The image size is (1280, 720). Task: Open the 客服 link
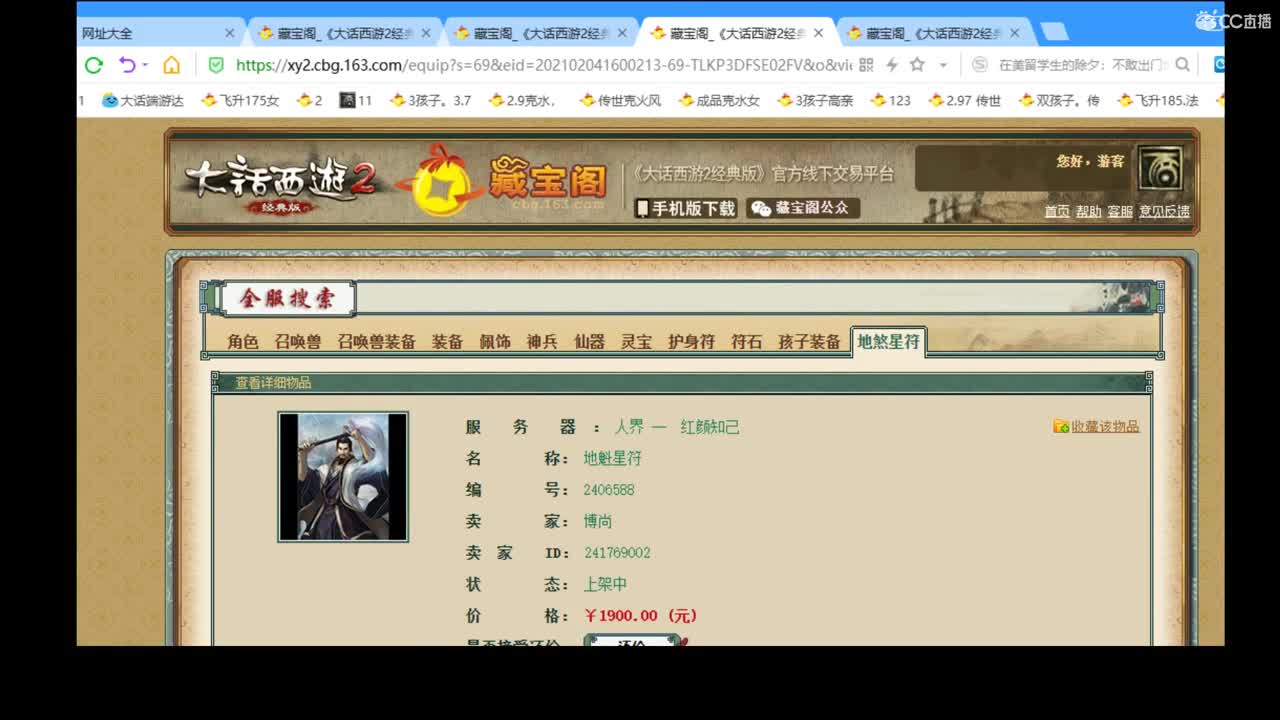tap(1120, 211)
